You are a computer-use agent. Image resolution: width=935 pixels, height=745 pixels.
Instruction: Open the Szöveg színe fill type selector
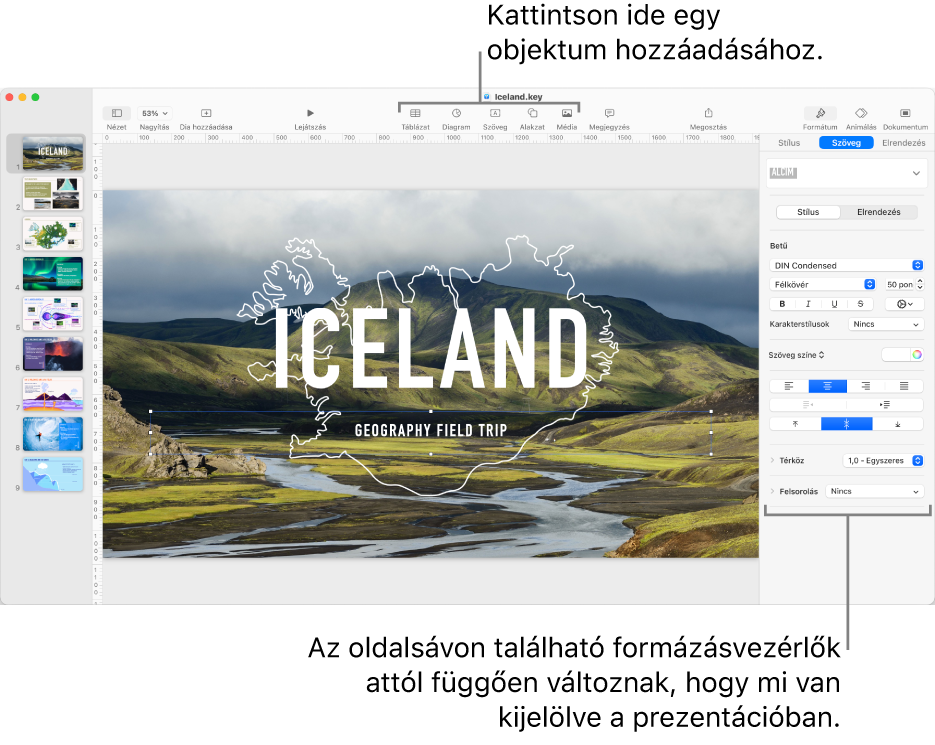click(x=796, y=355)
